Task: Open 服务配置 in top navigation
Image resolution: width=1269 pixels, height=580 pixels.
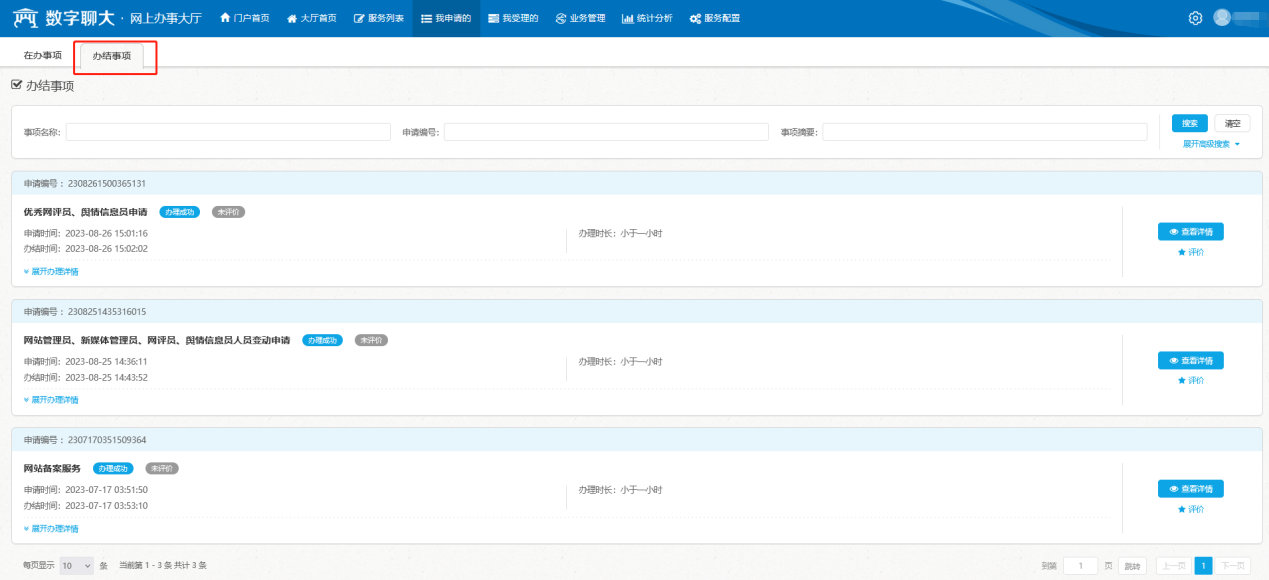Action: pyautogui.click(x=715, y=18)
